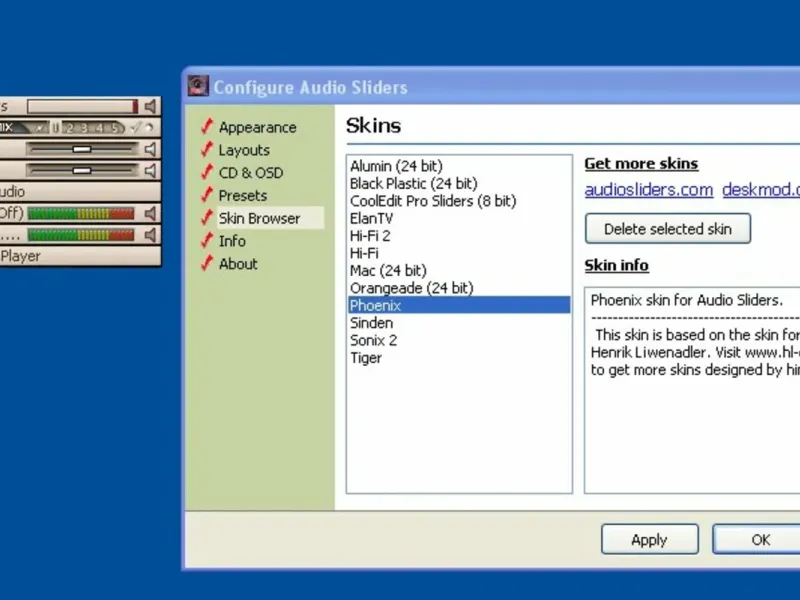This screenshot has width=800, height=600.
Task: Go to CD & OSD settings
Action: 251,172
